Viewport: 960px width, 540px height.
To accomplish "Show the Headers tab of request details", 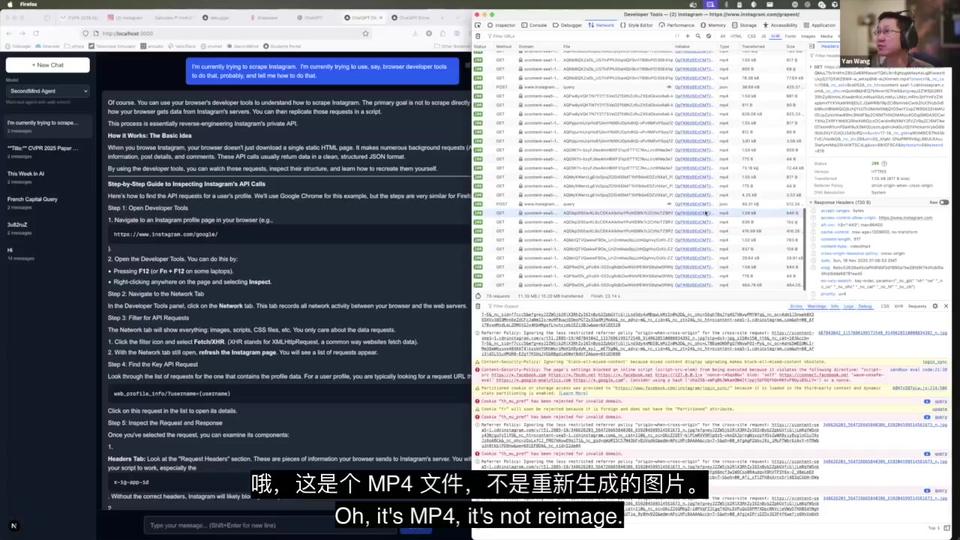I will [x=830, y=46].
